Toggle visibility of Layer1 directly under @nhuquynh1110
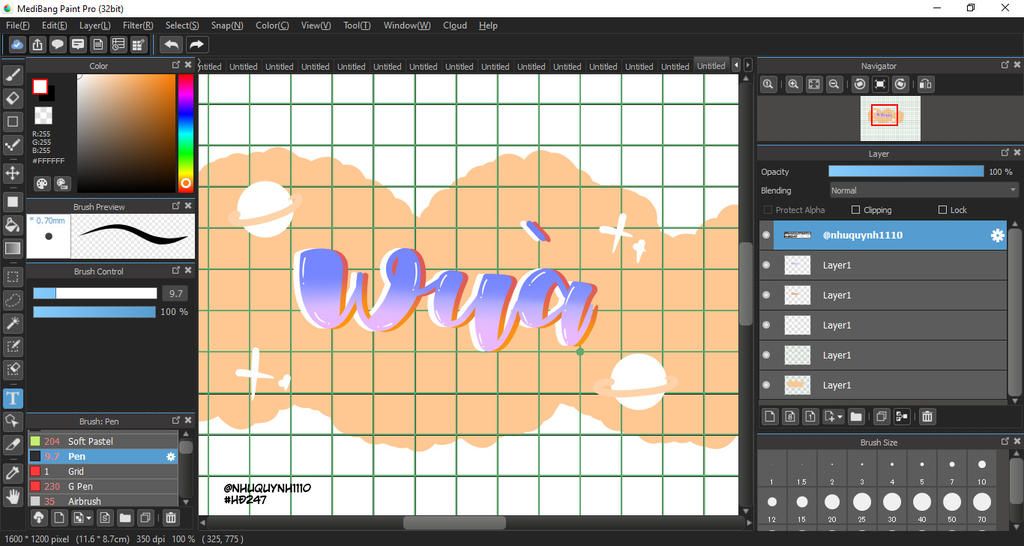The height and width of the screenshot is (546, 1024). click(766, 265)
